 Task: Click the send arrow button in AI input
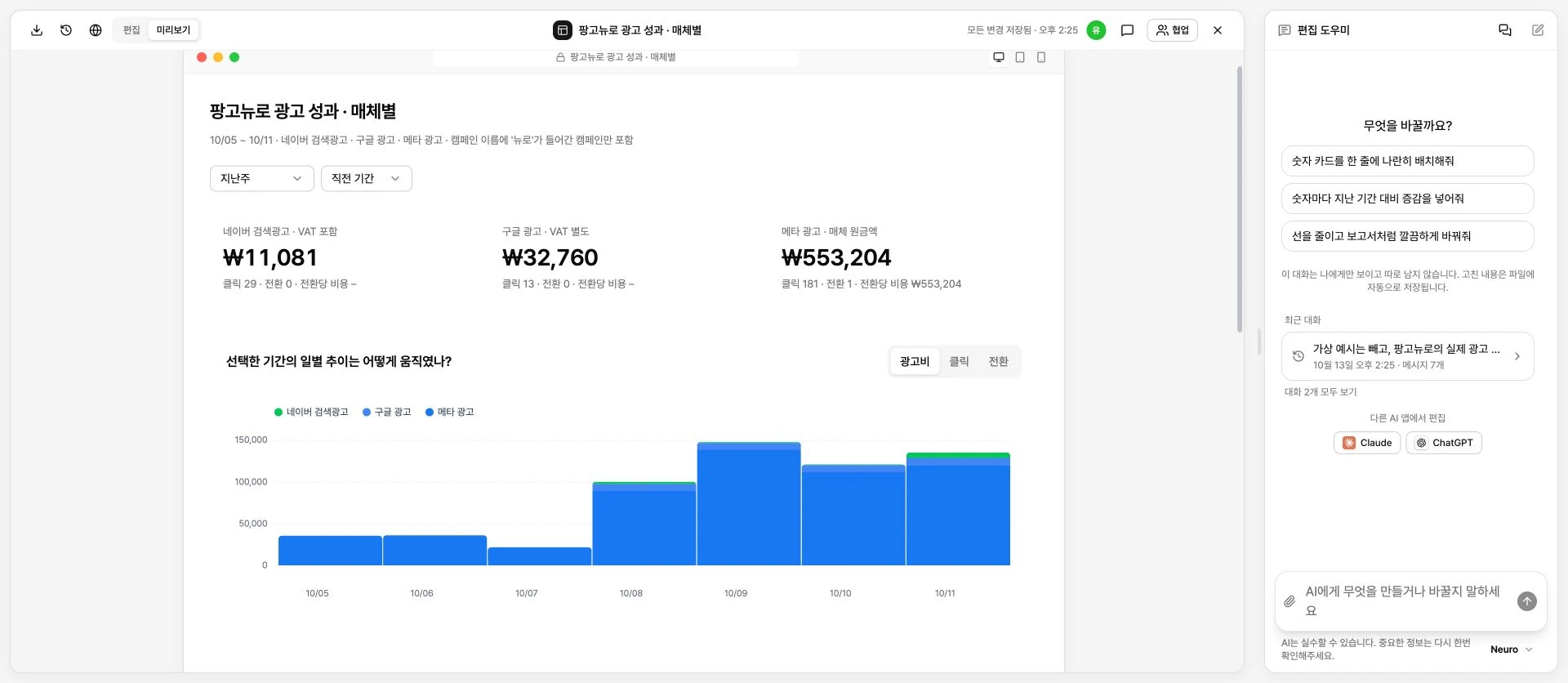point(1527,601)
